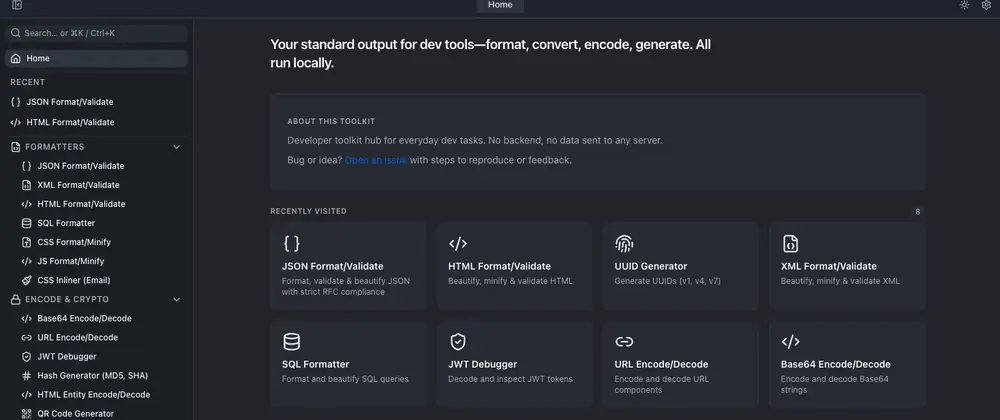This screenshot has height=420, width=1000.
Task: Click the braces icon in the Recent section
Action: pyautogui.click(x=16, y=102)
